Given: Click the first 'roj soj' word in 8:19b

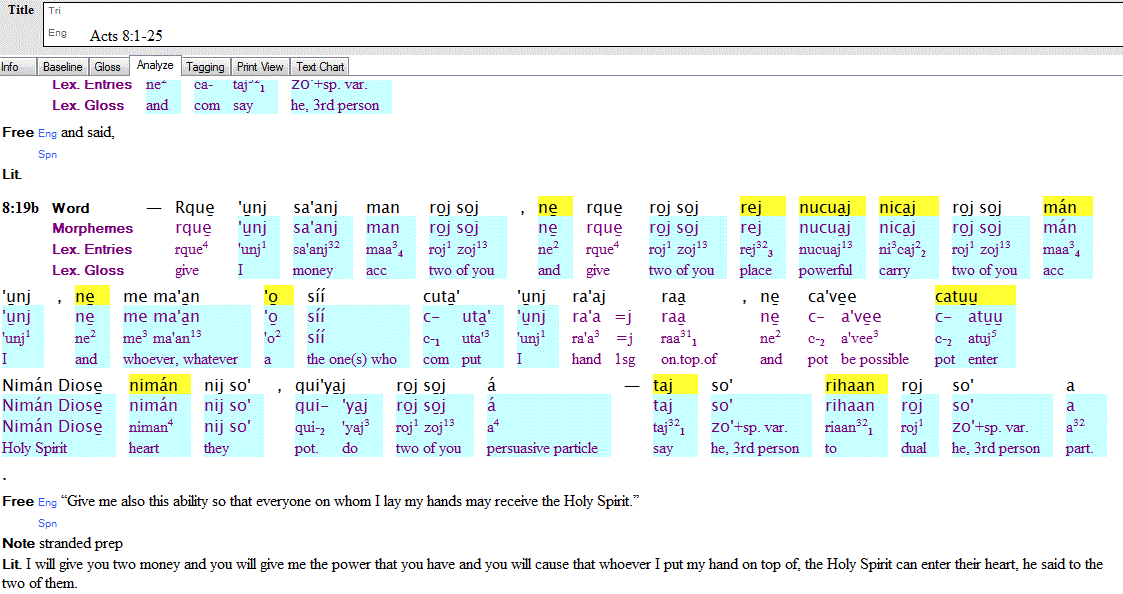Looking at the screenshot, I should (x=453, y=208).
